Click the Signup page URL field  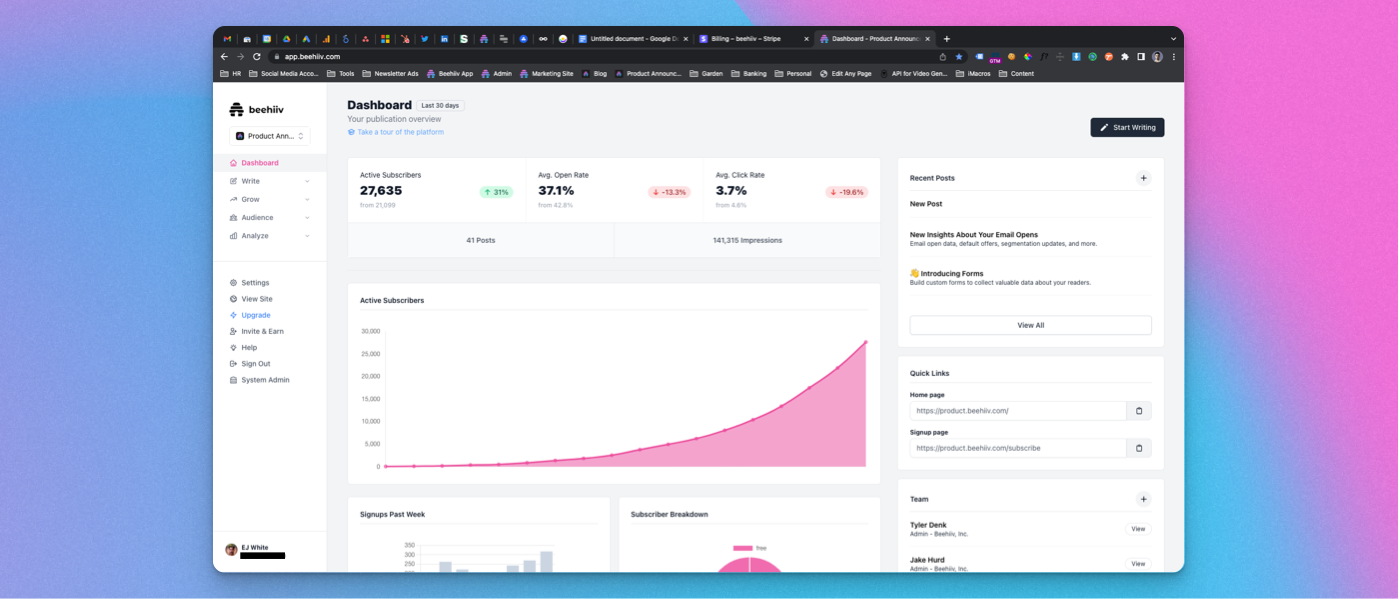coord(1018,448)
